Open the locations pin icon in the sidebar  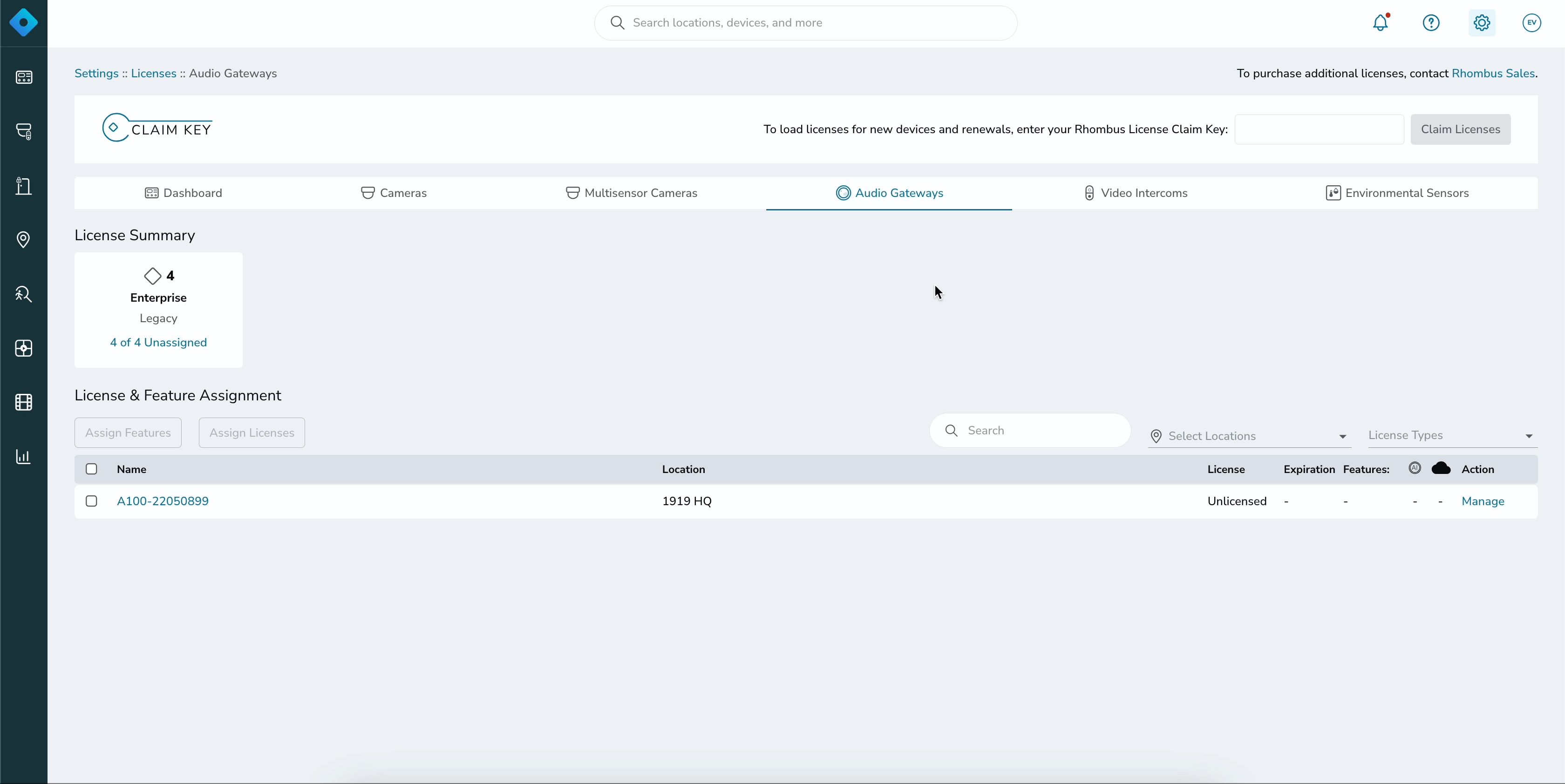23,240
